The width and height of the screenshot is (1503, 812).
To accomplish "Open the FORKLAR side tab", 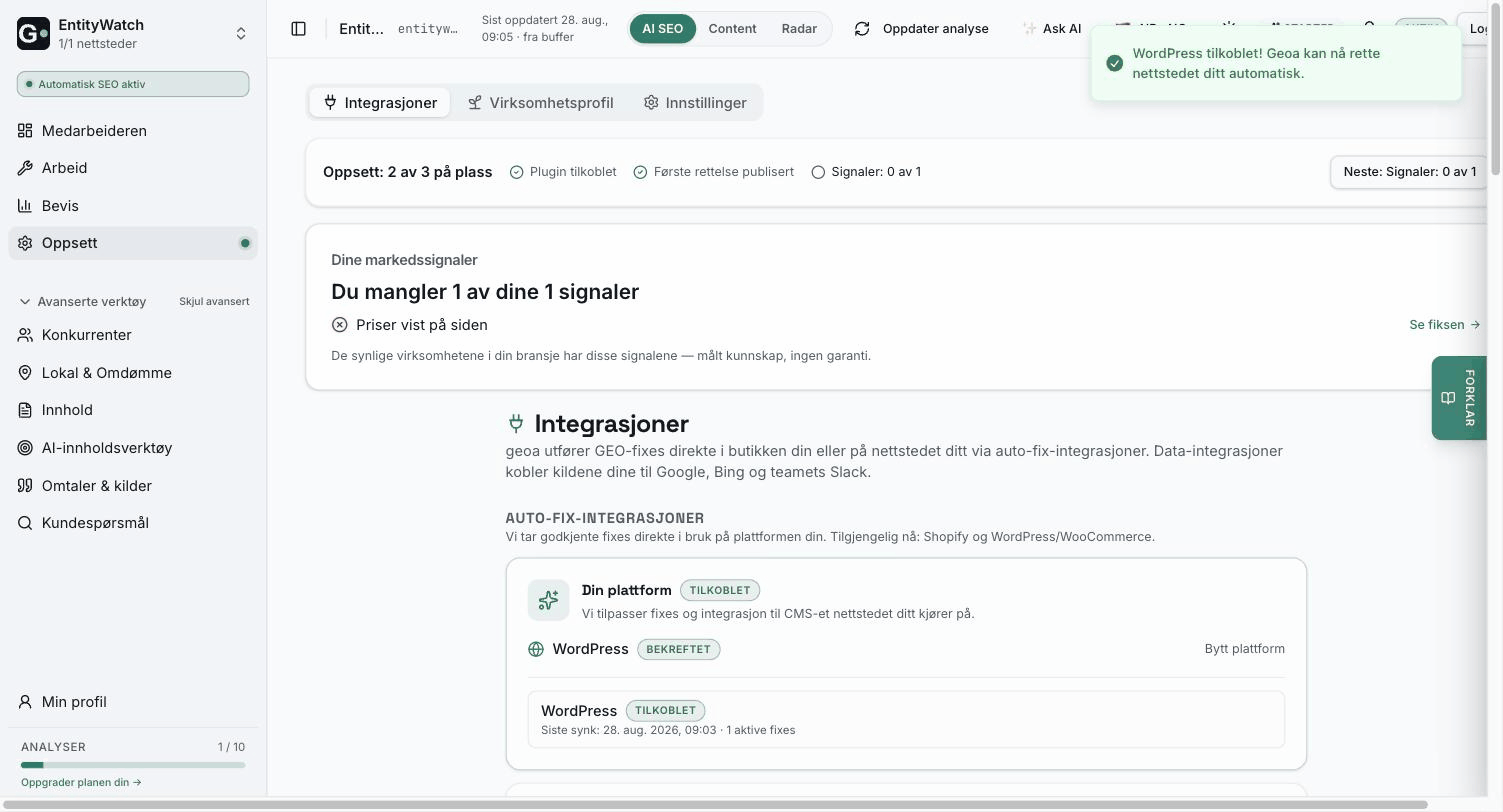I will (x=1459, y=398).
